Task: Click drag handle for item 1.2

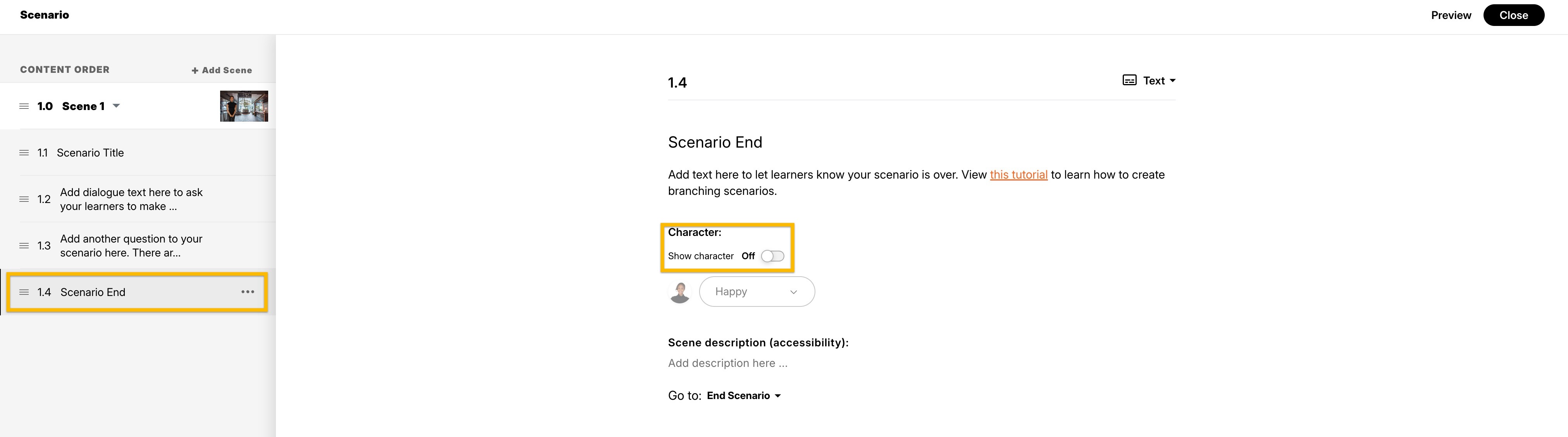Action: point(24,199)
